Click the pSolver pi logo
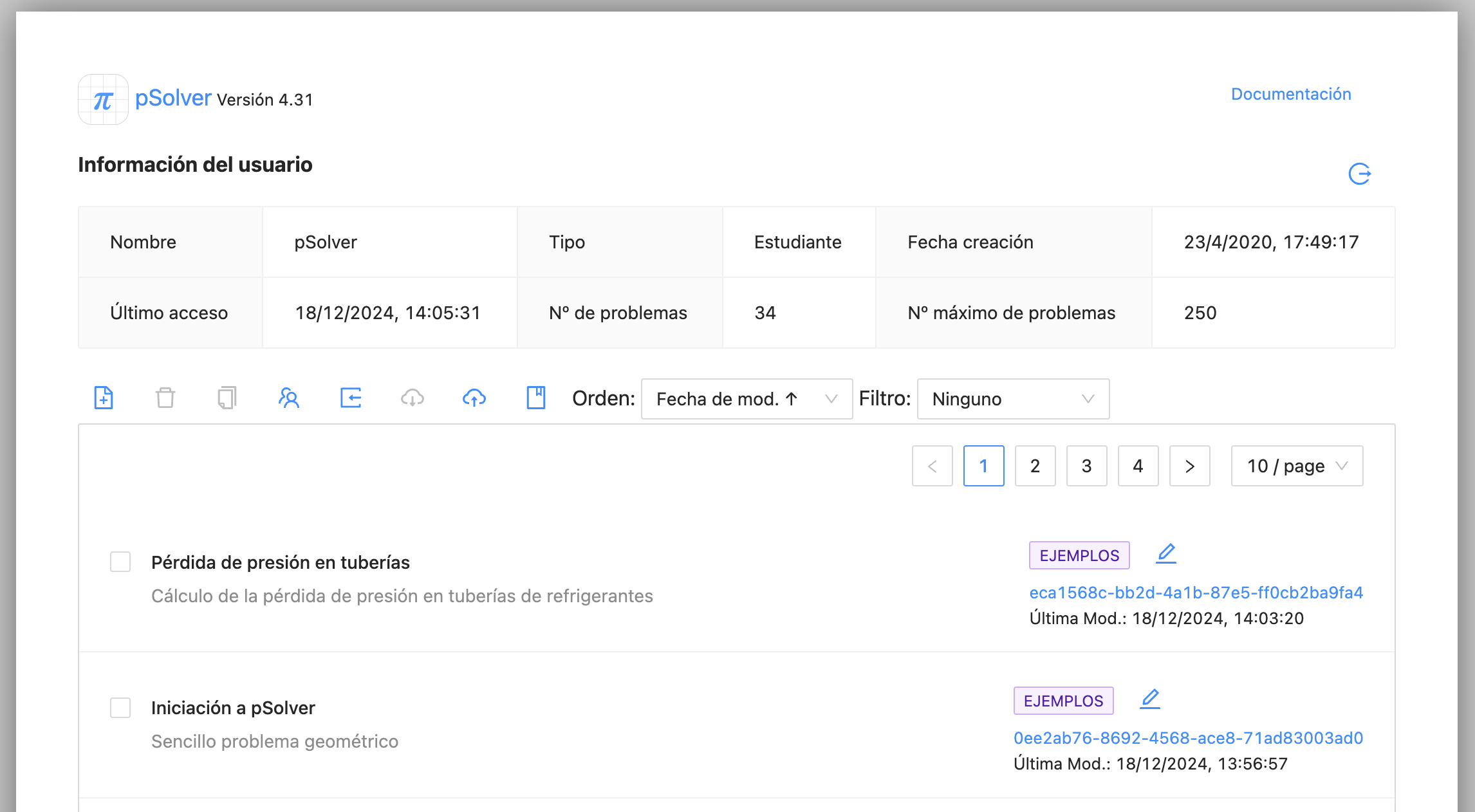 (103, 99)
